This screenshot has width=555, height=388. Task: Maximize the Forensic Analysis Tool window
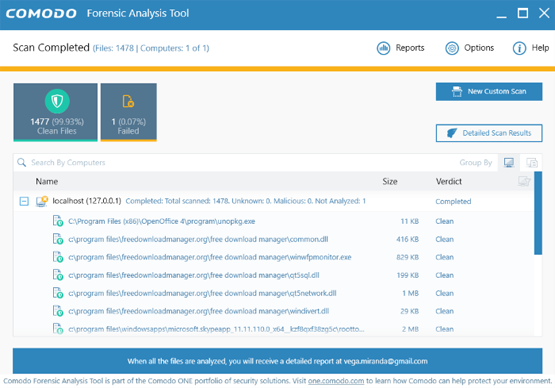tap(523, 13)
